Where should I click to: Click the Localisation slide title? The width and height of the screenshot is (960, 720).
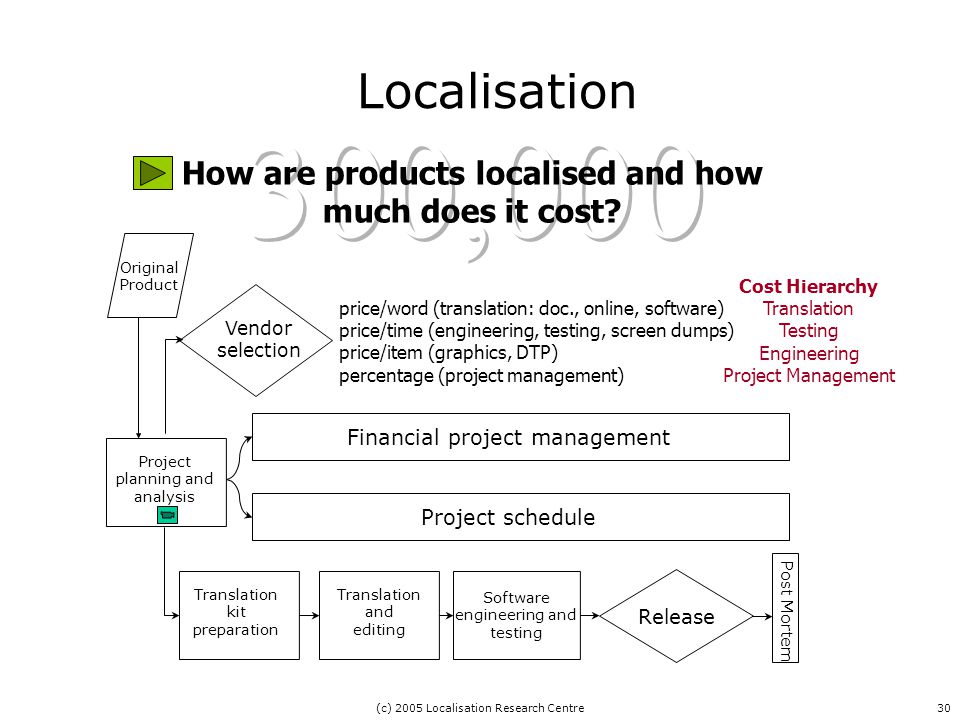click(x=497, y=92)
